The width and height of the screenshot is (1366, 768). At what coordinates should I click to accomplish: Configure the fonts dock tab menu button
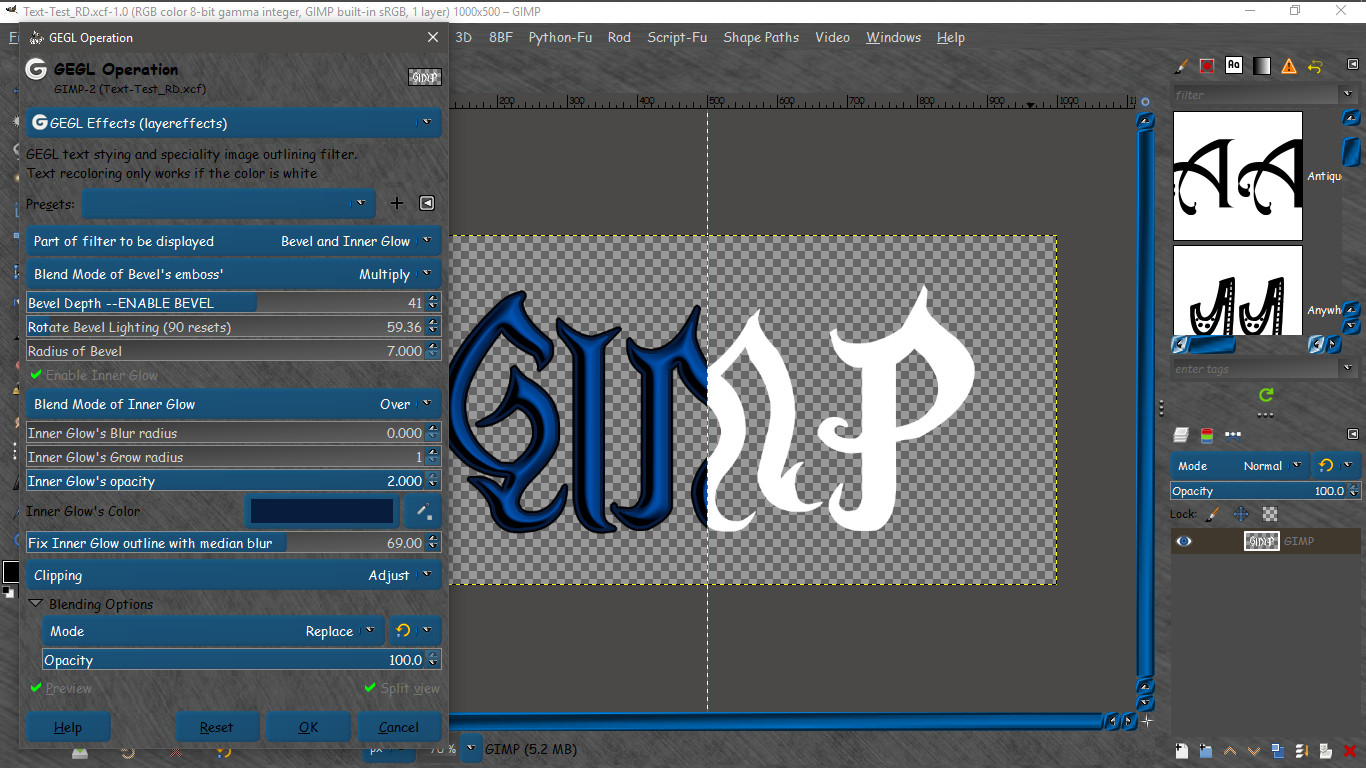(x=1353, y=66)
